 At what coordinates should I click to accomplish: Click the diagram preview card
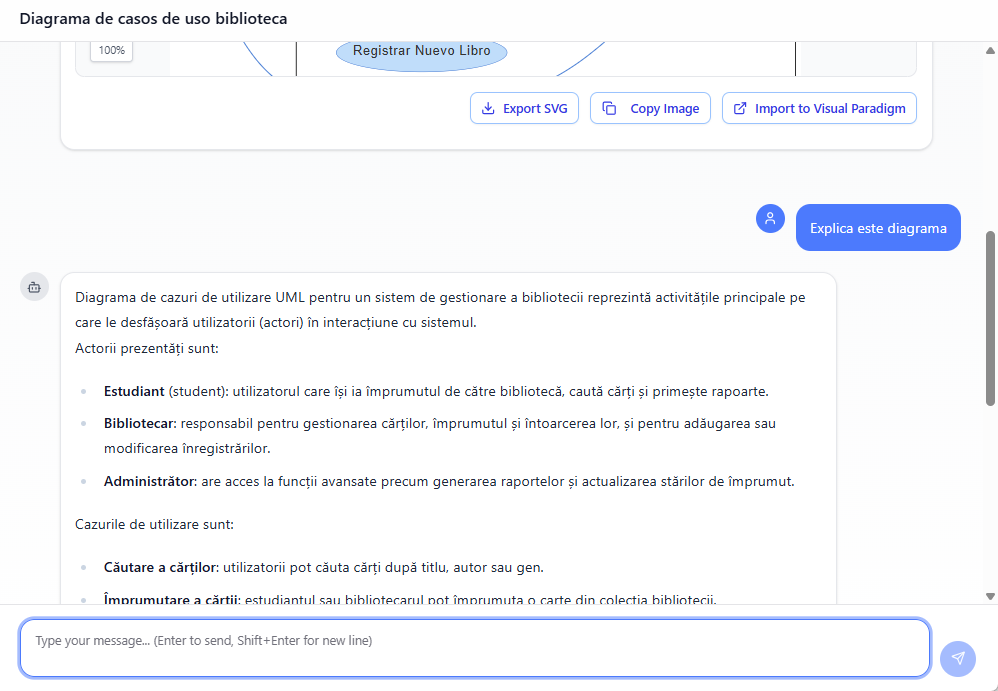(497, 93)
